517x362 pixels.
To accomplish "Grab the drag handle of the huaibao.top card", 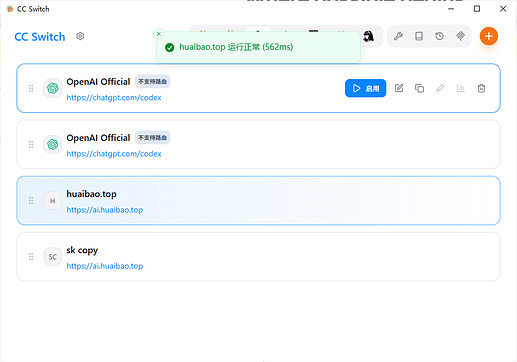I will 31,201.
